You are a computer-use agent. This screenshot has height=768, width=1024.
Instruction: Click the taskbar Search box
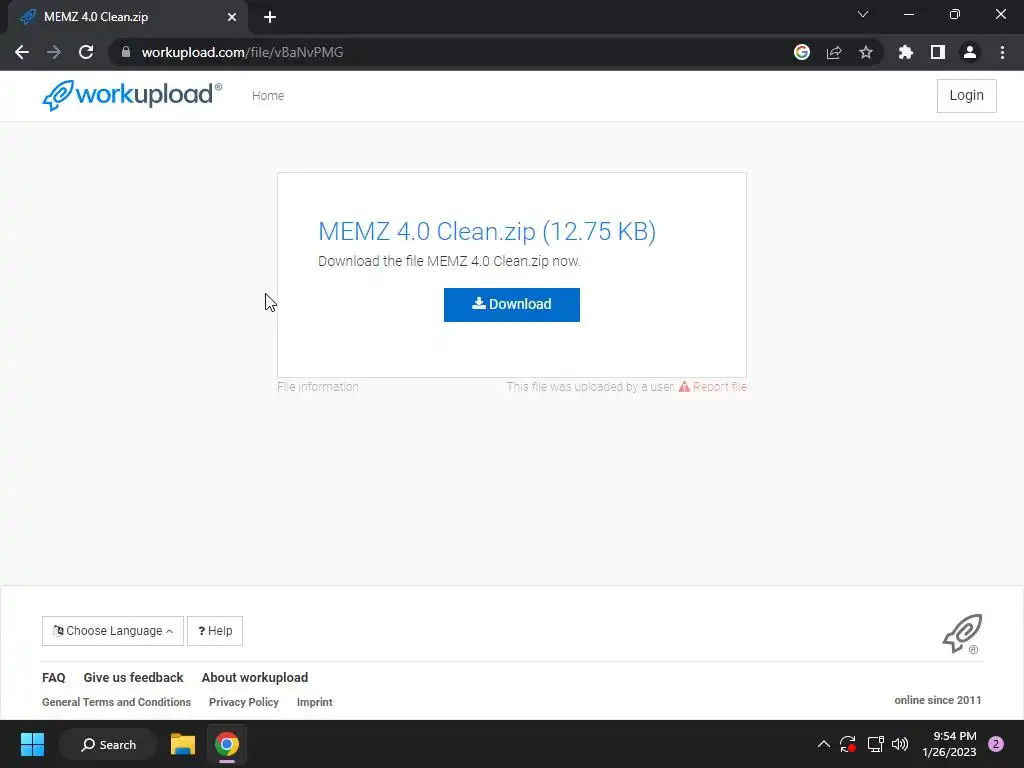pyautogui.click(x=108, y=744)
